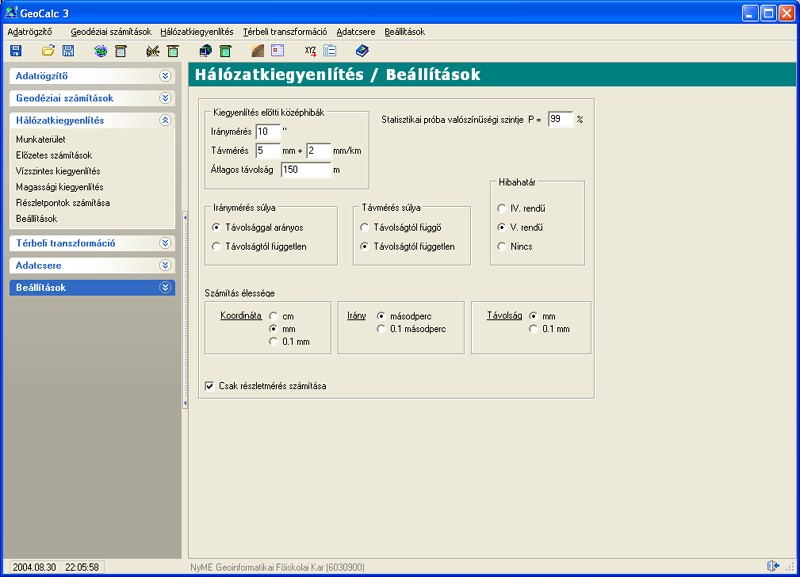Expand the Geodéziai számítások sidebar panel chevron

point(165,98)
